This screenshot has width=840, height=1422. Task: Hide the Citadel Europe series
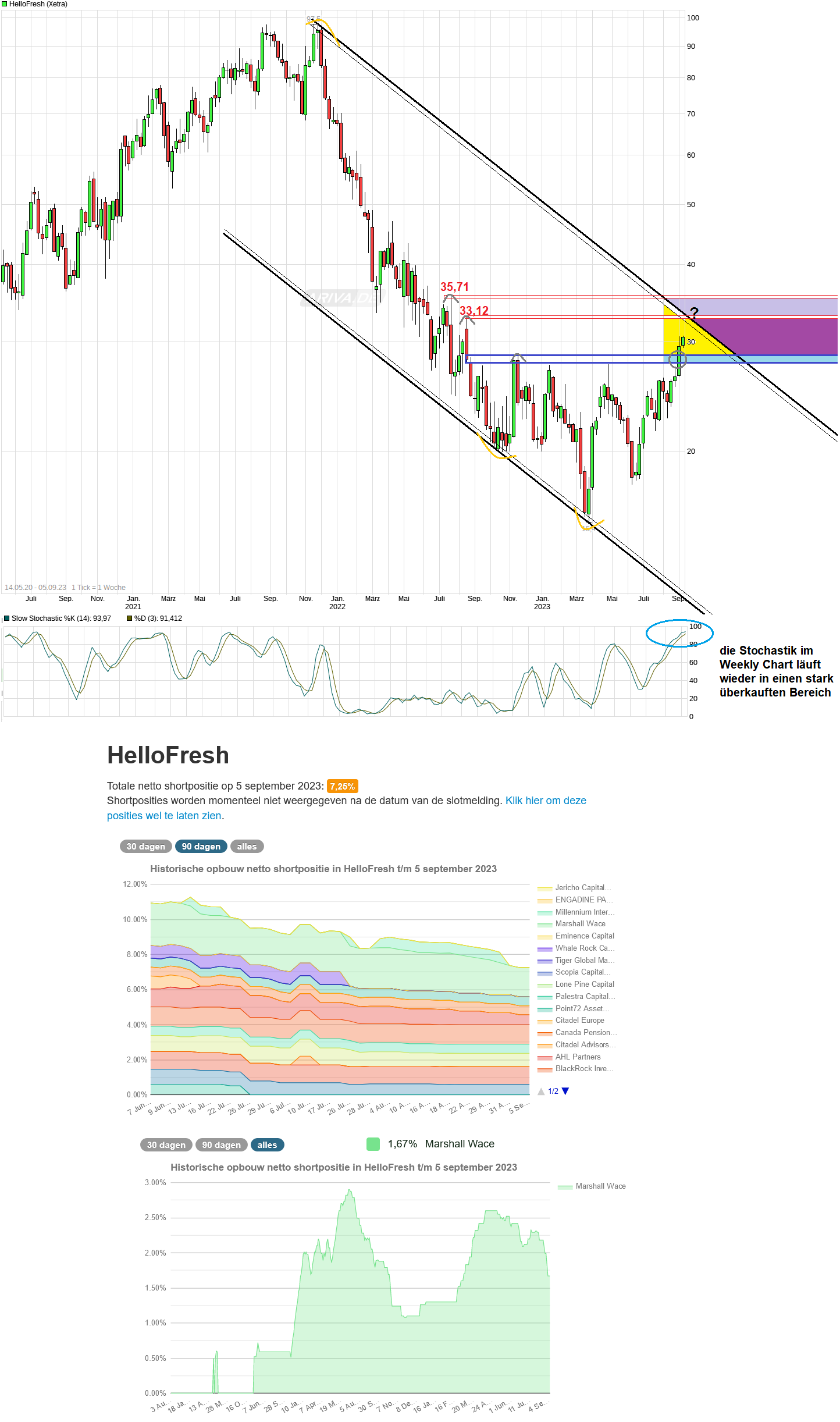(571, 1021)
